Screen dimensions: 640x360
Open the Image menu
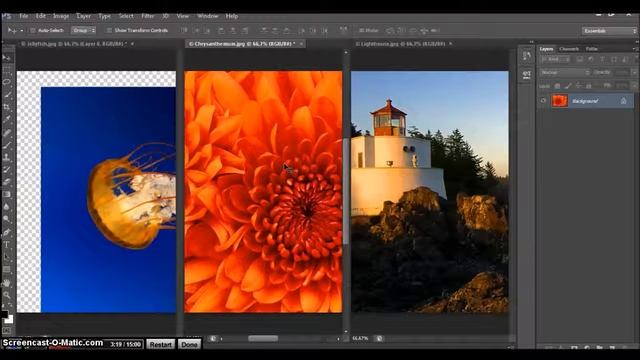pyautogui.click(x=61, y=16)
